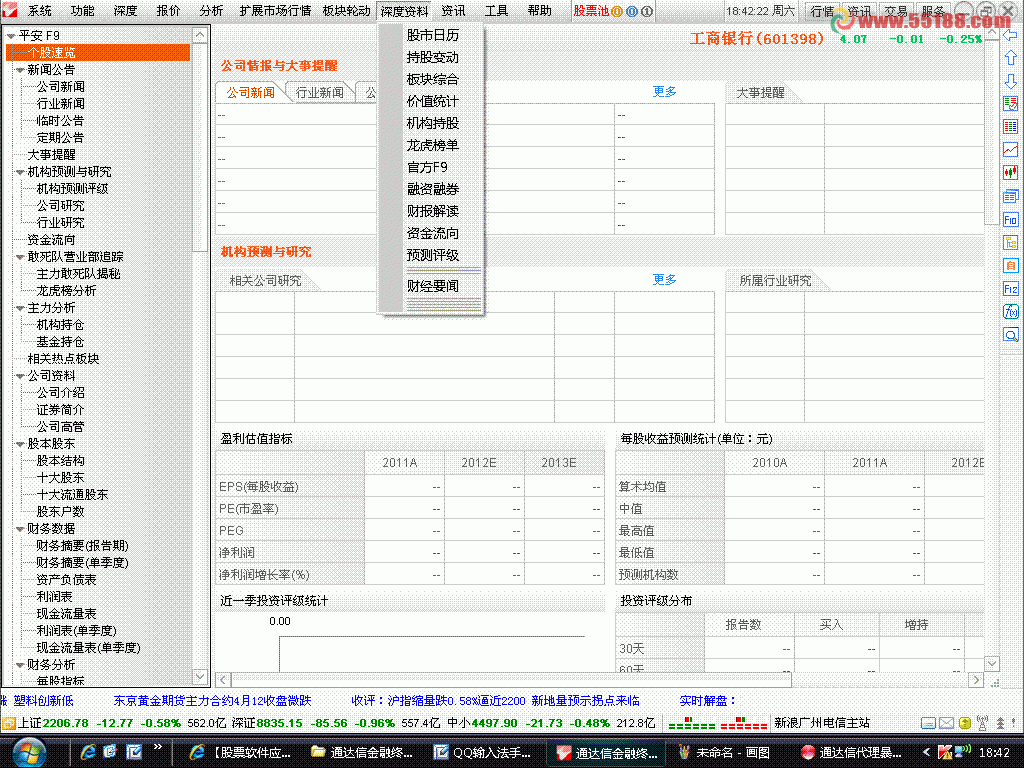Image resolution: width=1024 pixels, height=768 pixels.
Task: Click the gray circled 1 icon beside 股票池
Action: 647,11
